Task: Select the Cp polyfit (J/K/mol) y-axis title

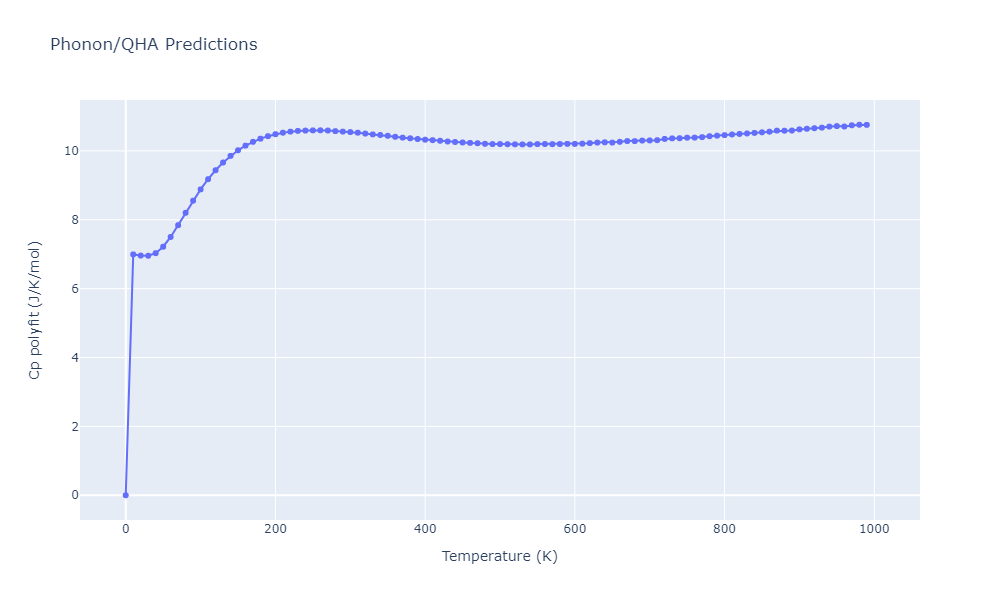Action: click(35, 310)
